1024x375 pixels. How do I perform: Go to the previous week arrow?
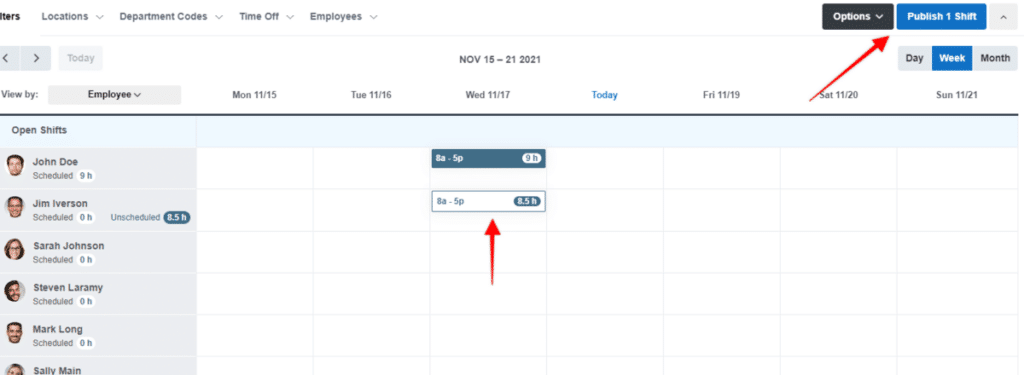pyautogui.click(x=8, y=58)
